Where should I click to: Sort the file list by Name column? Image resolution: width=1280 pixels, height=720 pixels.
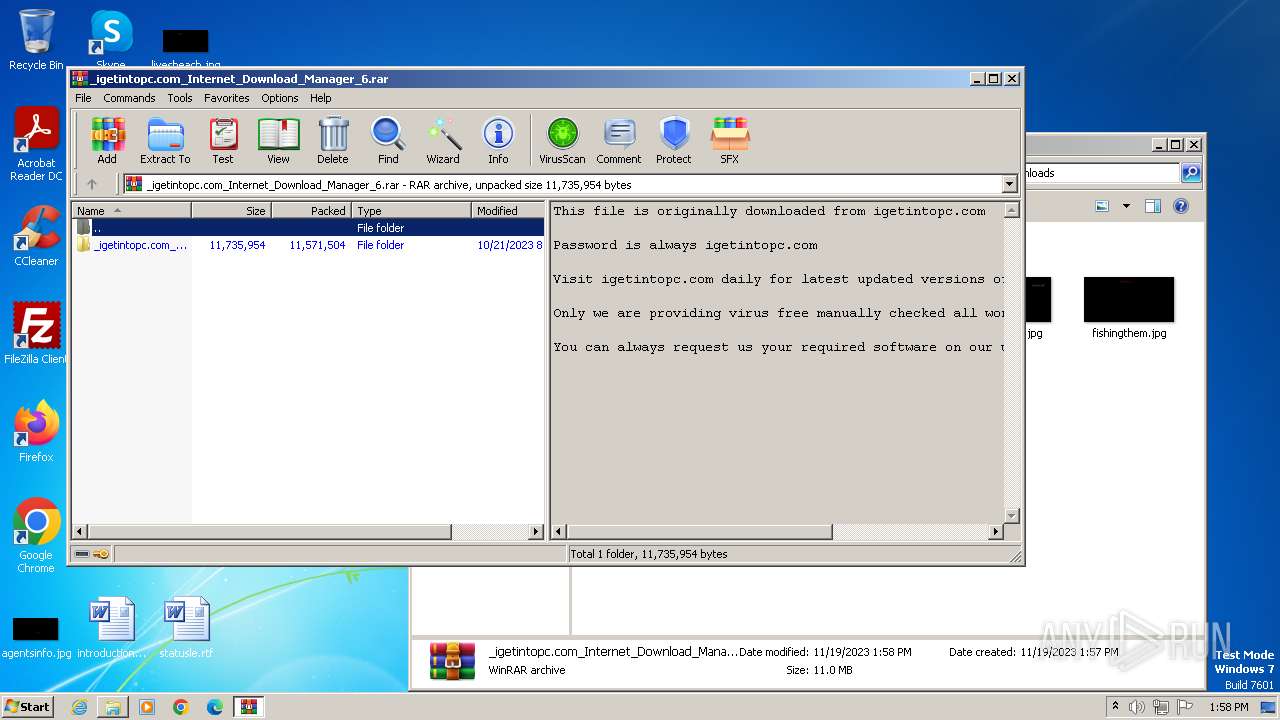coord(132,210)
